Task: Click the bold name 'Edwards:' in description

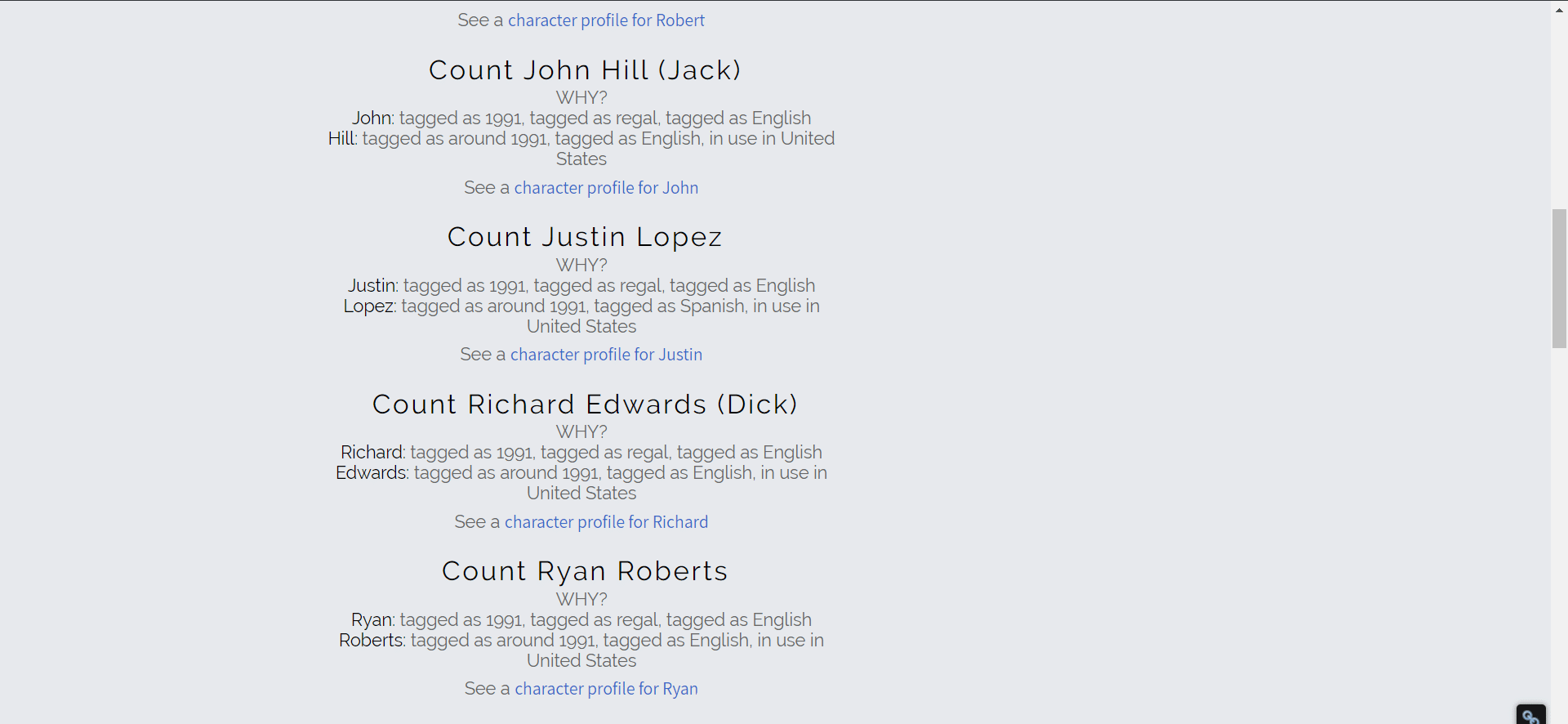Action: pyautogui.click(x=372, y=473)
